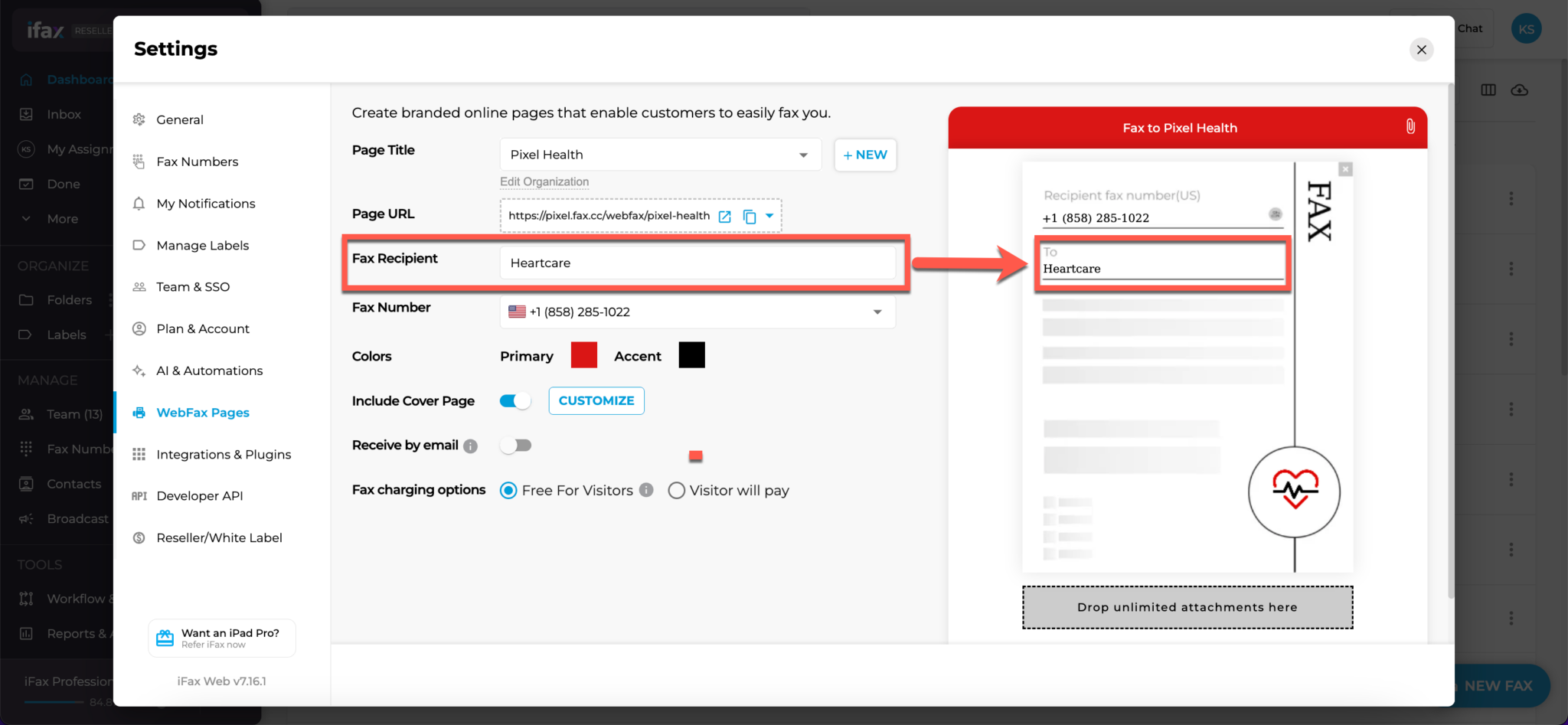Turn on Receive by email
Screen dimensions: 1568x725
pos(517,445)
